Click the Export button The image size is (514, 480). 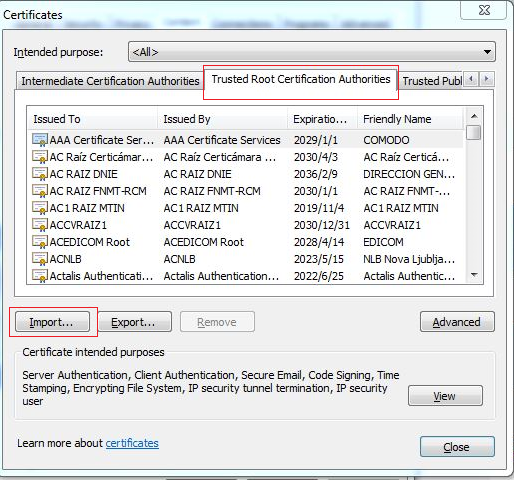pos(135,322)
